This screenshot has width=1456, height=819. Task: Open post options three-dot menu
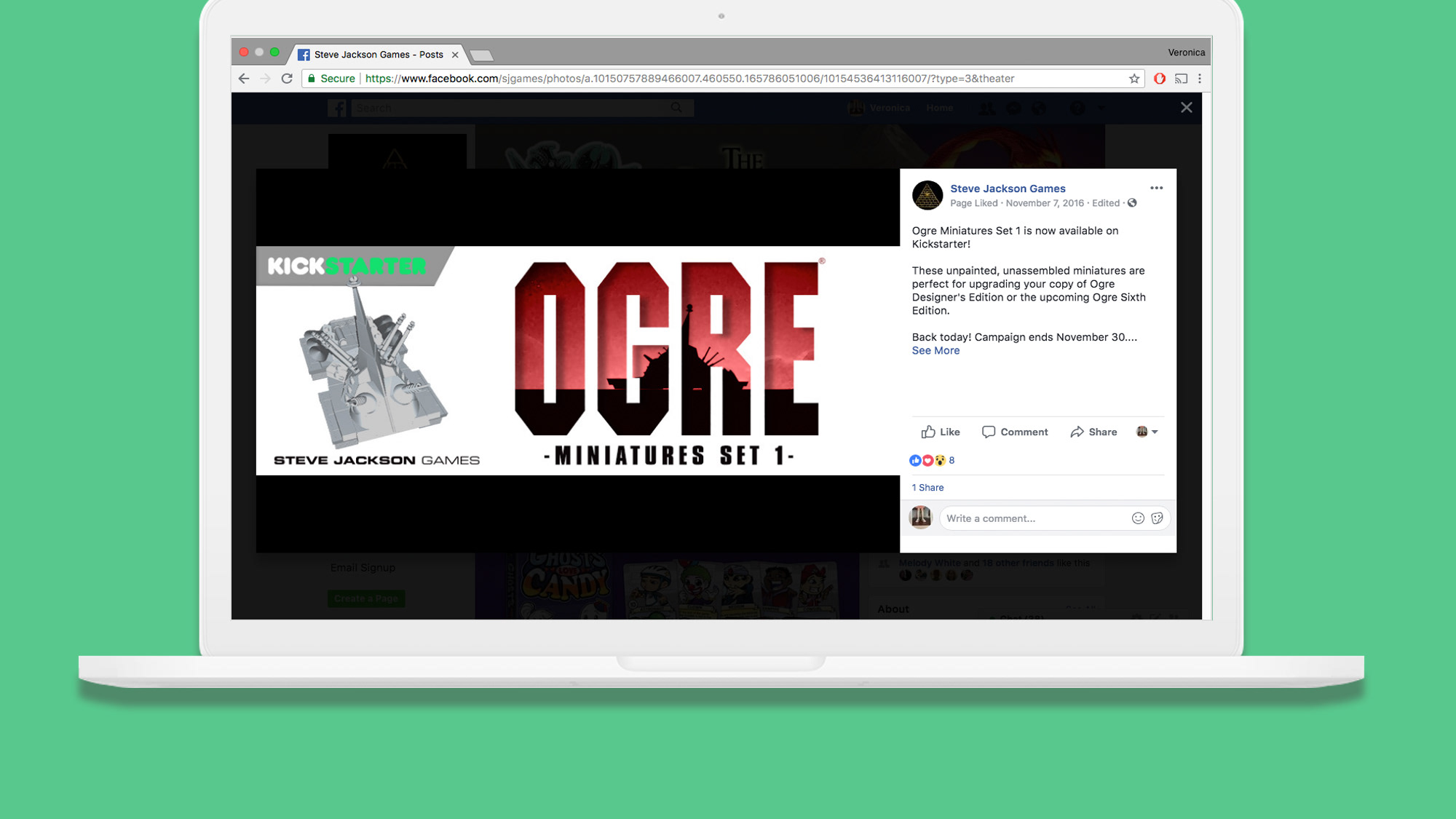1157,188
